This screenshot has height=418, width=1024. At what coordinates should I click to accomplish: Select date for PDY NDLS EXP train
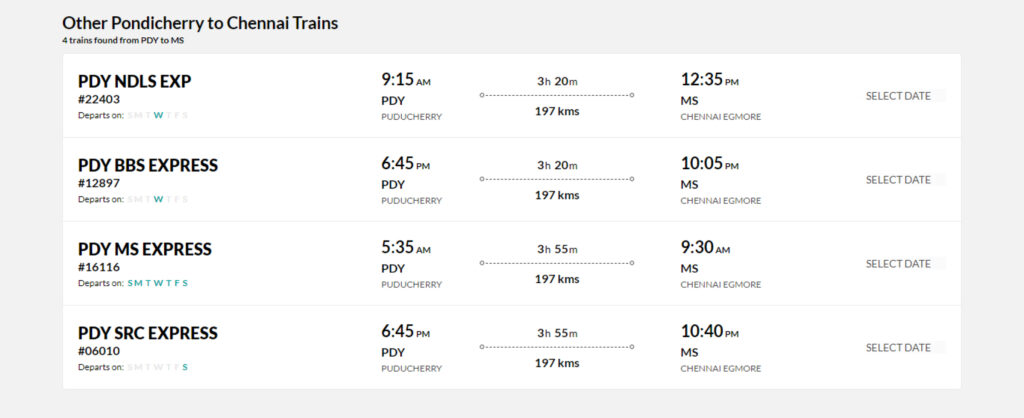pyautogui.click(x=899, y=96)
